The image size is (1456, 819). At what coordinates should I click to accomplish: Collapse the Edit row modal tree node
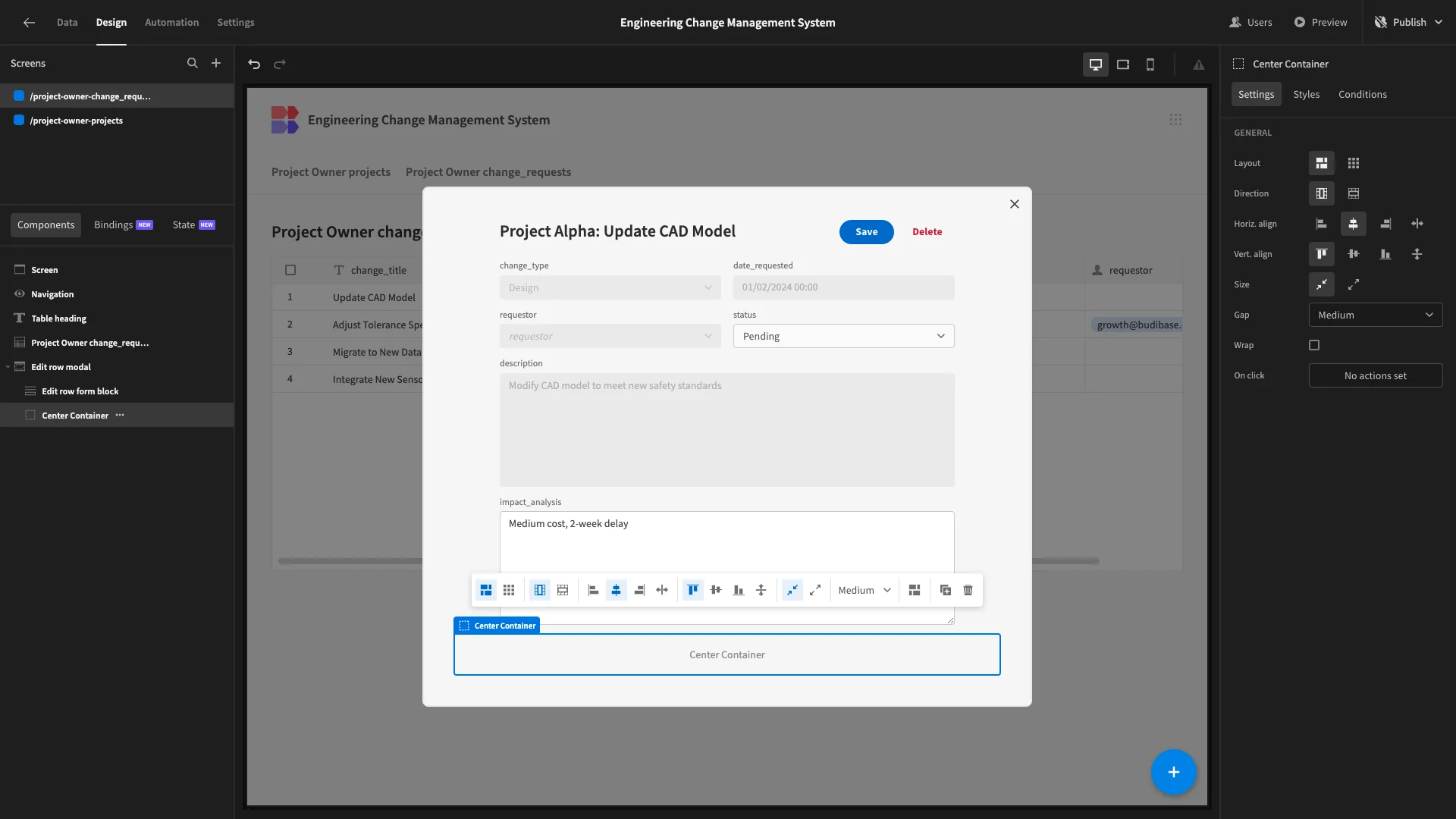pos(8,367)
